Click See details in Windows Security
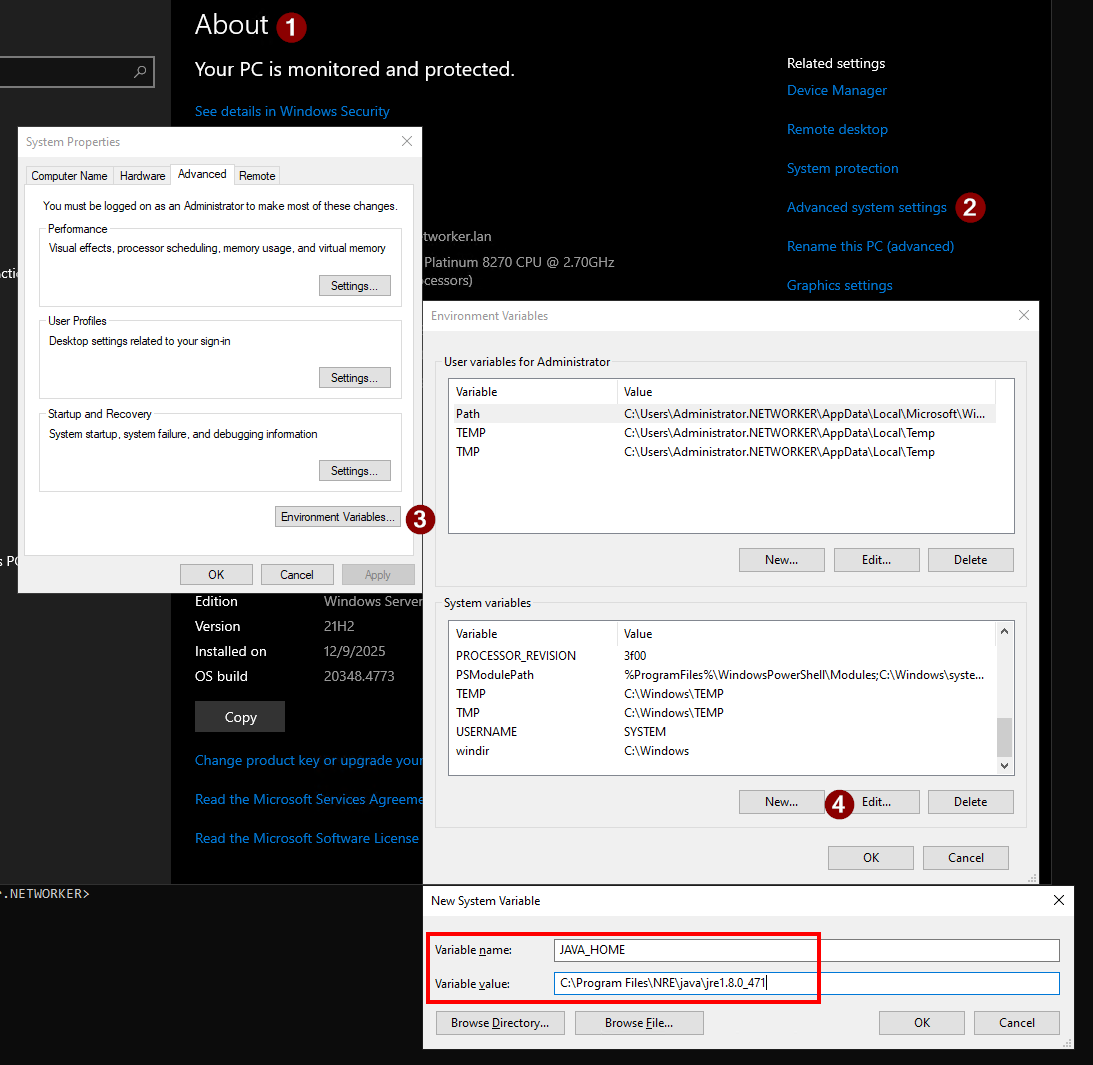 [291, 111]
